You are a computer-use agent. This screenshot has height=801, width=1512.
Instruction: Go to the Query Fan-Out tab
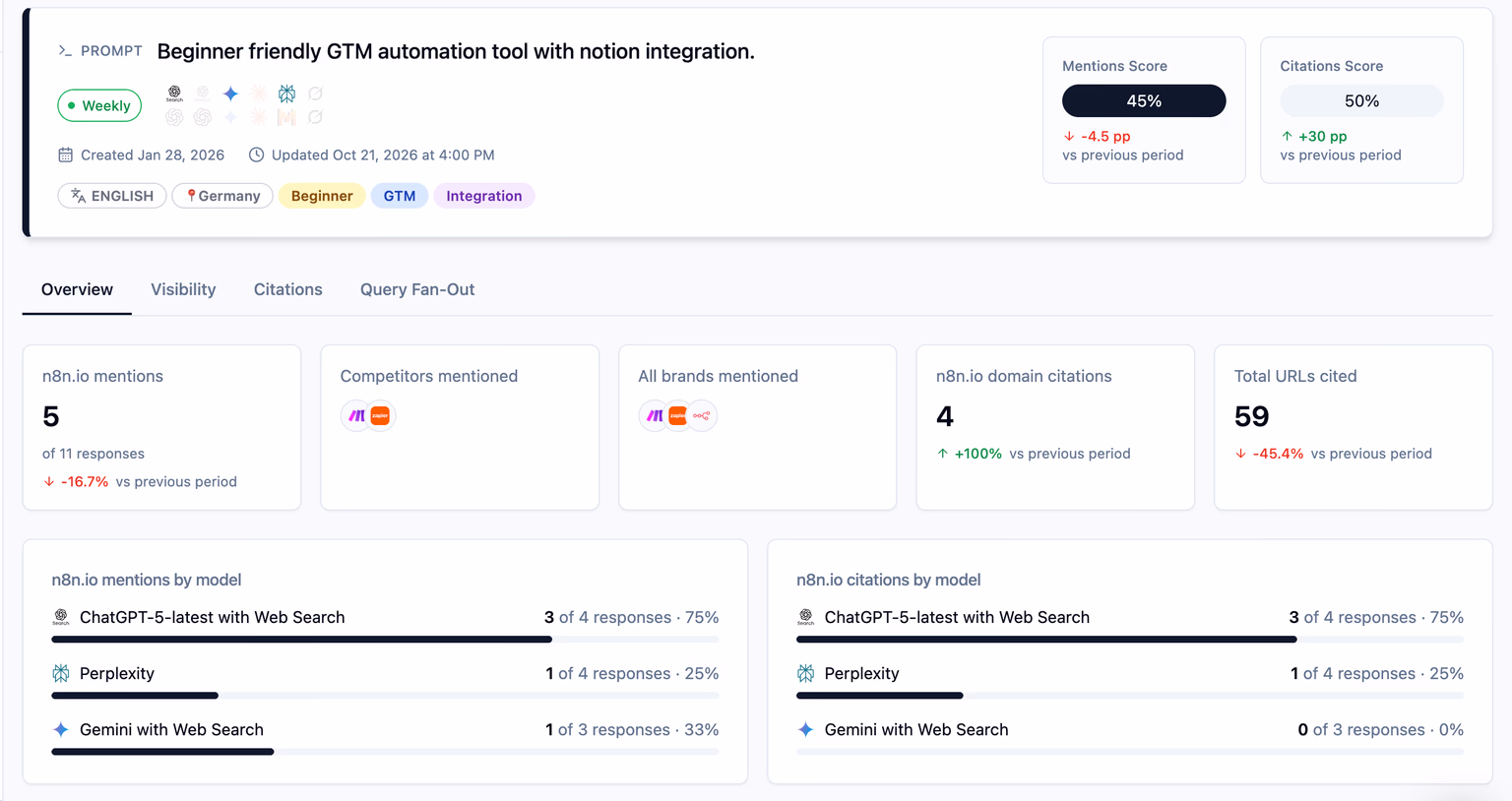tap(417, 289)
